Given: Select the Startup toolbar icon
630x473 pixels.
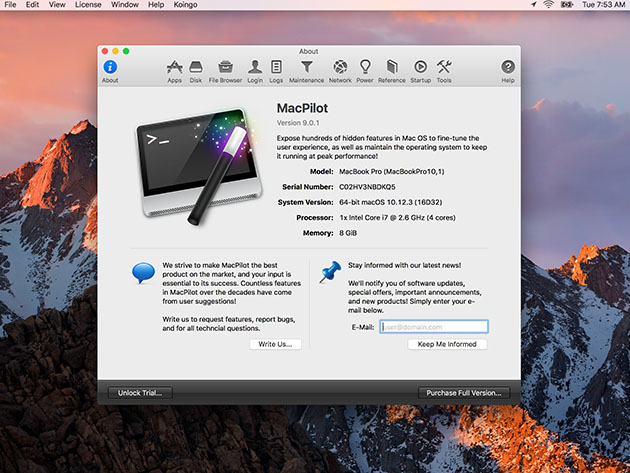Looking at the screenshot, I should click(420, 68).
